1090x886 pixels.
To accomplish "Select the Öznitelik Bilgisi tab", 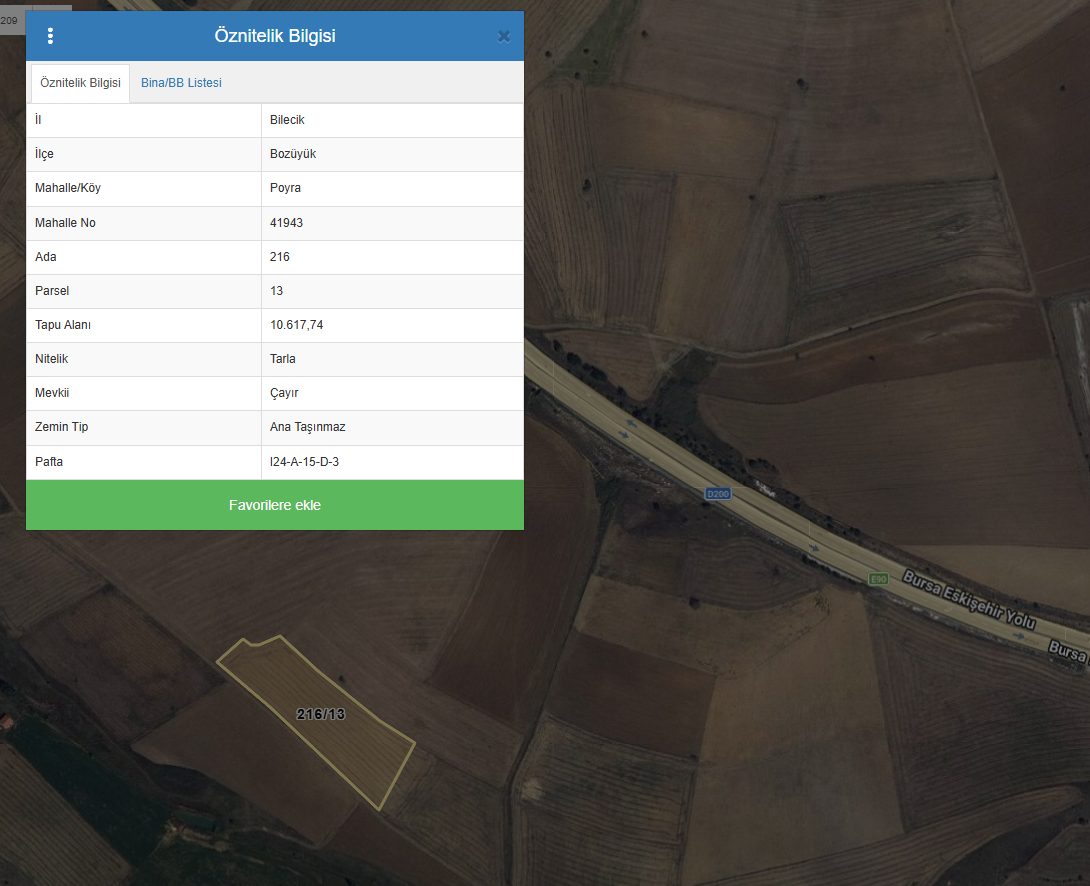I will click(x=80, y=83).
